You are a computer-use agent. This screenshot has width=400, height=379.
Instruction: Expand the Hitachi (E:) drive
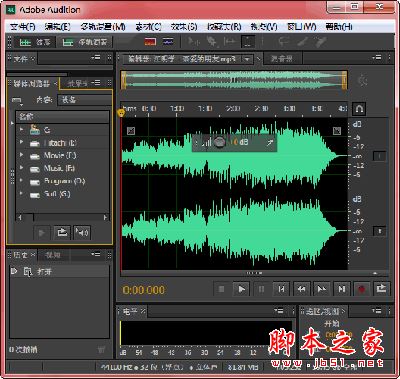click(22, 142)
